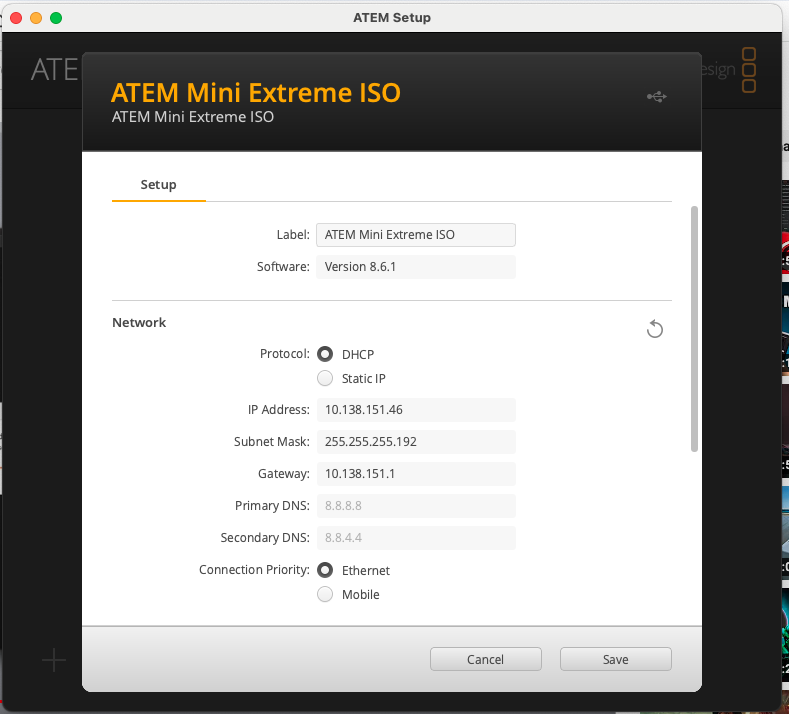Select the Static IP radio button
Viewport: 789px width, 714px height.
click(x=325, y=378)
